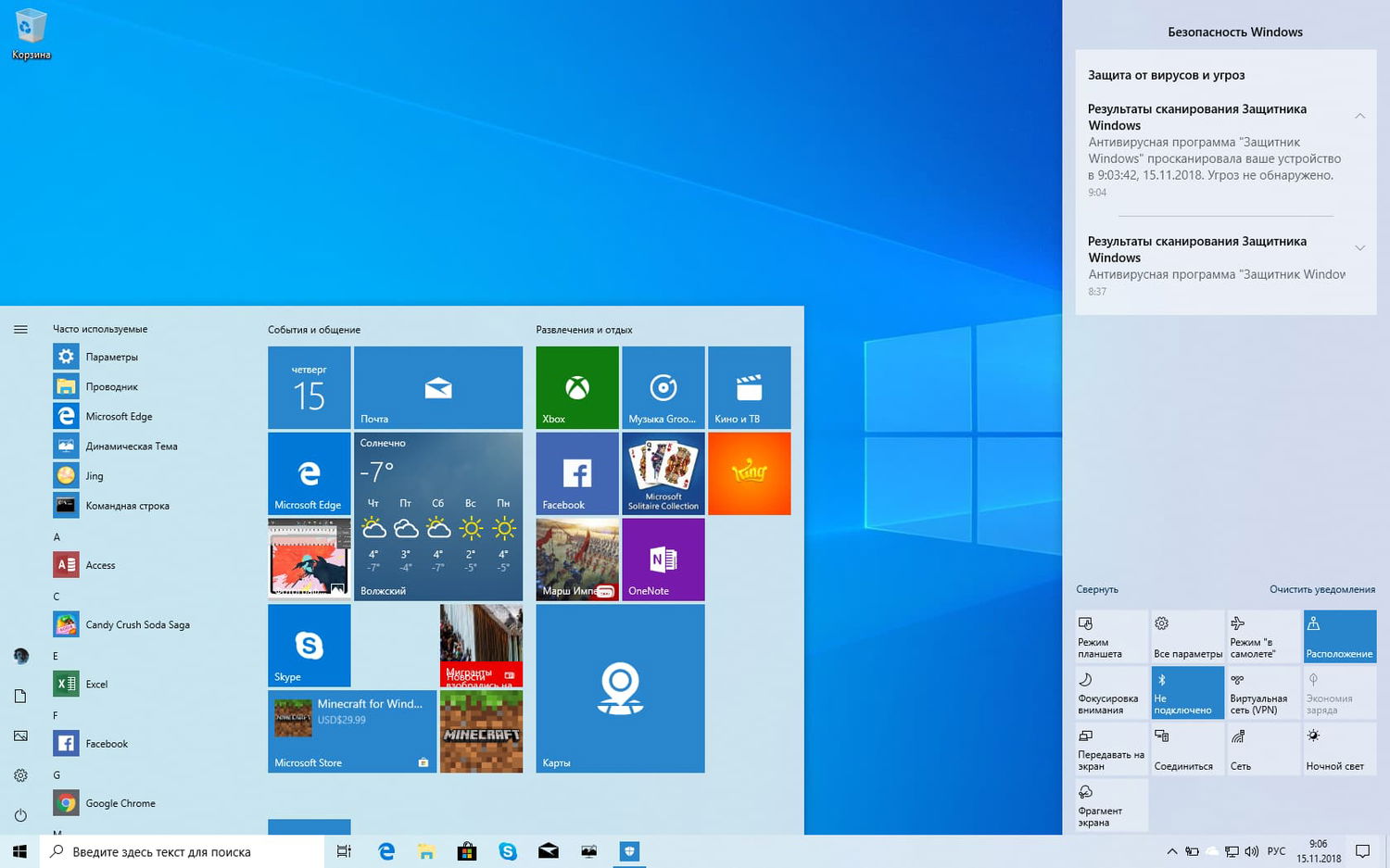This screenshot has width=1390, height=868.
Task: Click the Свернуть link in Action Center
Action: pyautogui.click(x=1096, y=589)
